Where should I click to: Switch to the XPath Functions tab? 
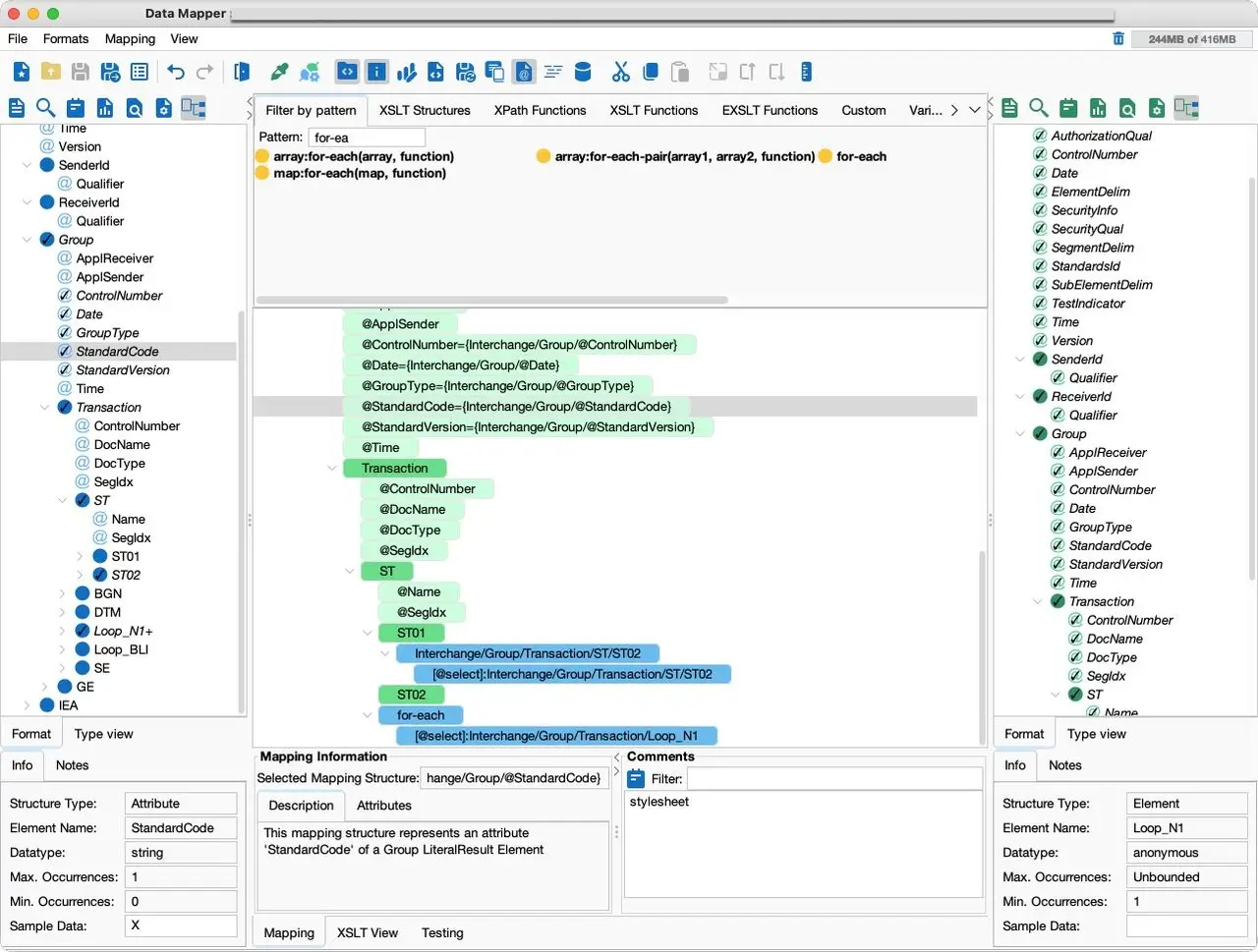540,110
